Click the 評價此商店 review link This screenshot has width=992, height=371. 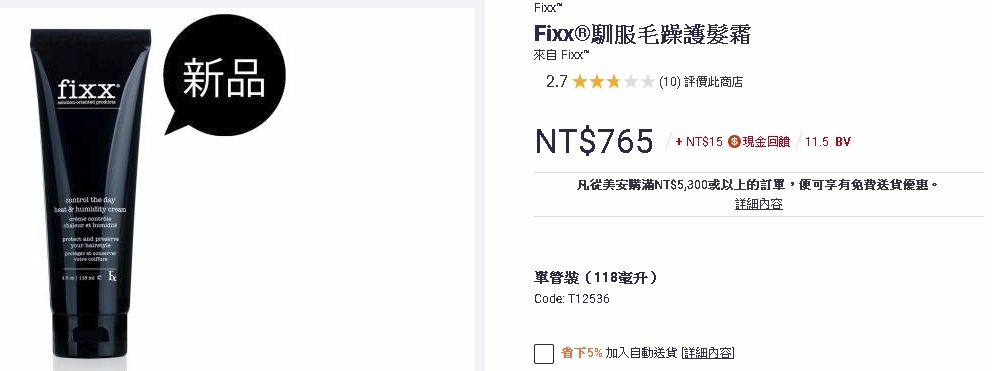[713, 82]
